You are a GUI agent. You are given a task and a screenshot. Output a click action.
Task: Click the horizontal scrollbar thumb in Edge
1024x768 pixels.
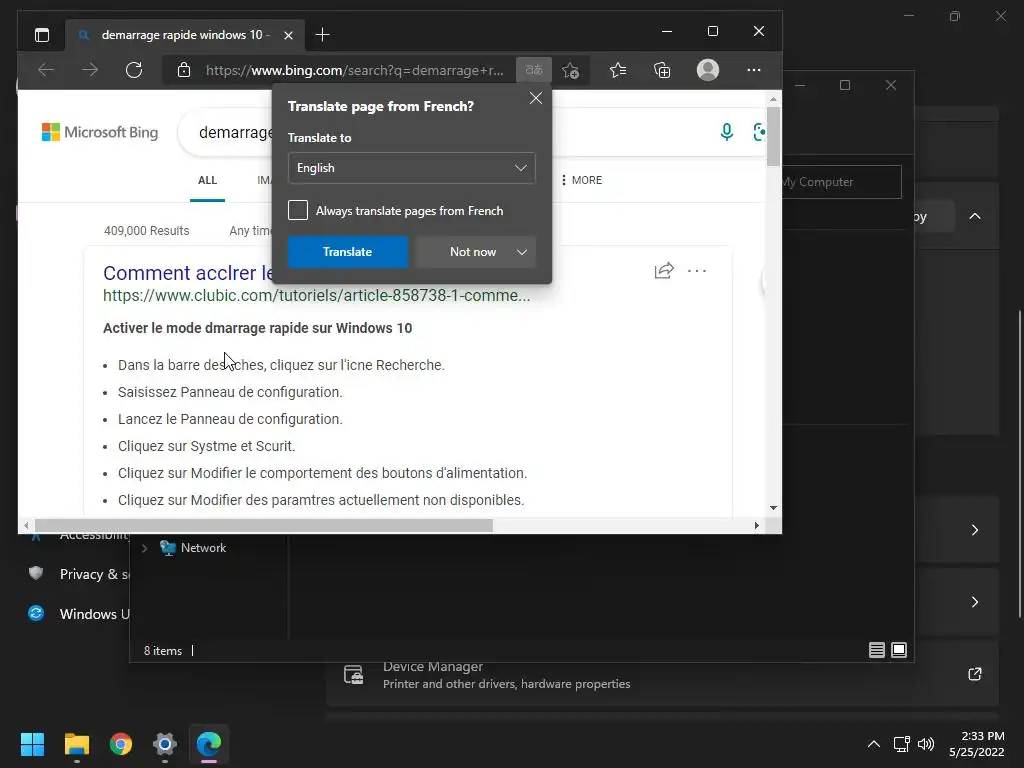pyautogui.click(x=263, y=525)
